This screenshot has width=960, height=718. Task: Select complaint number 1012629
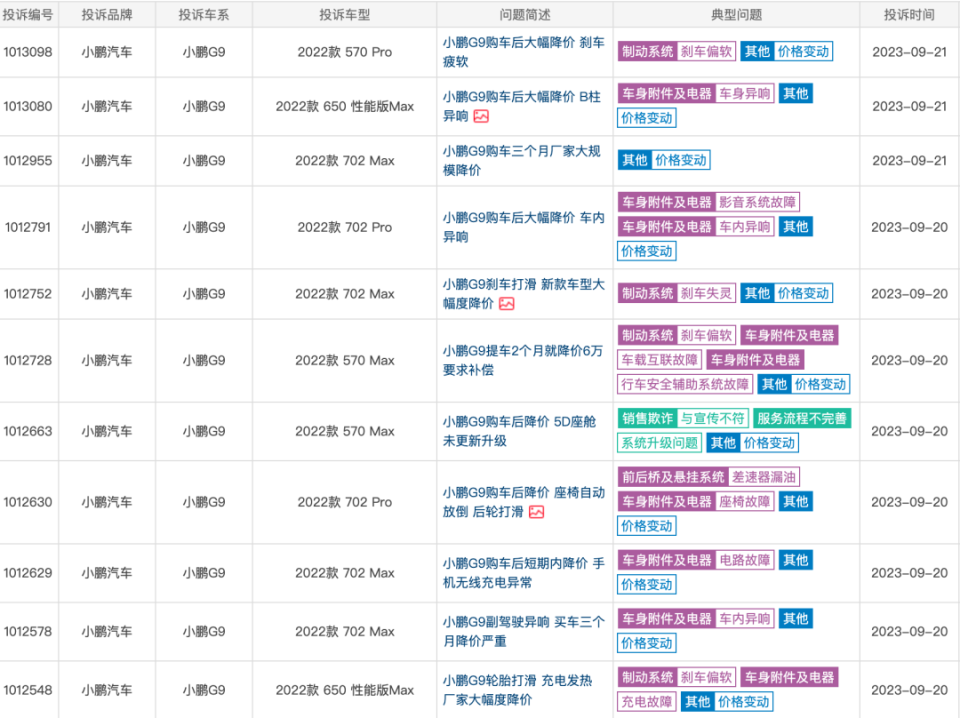[28, 573]
